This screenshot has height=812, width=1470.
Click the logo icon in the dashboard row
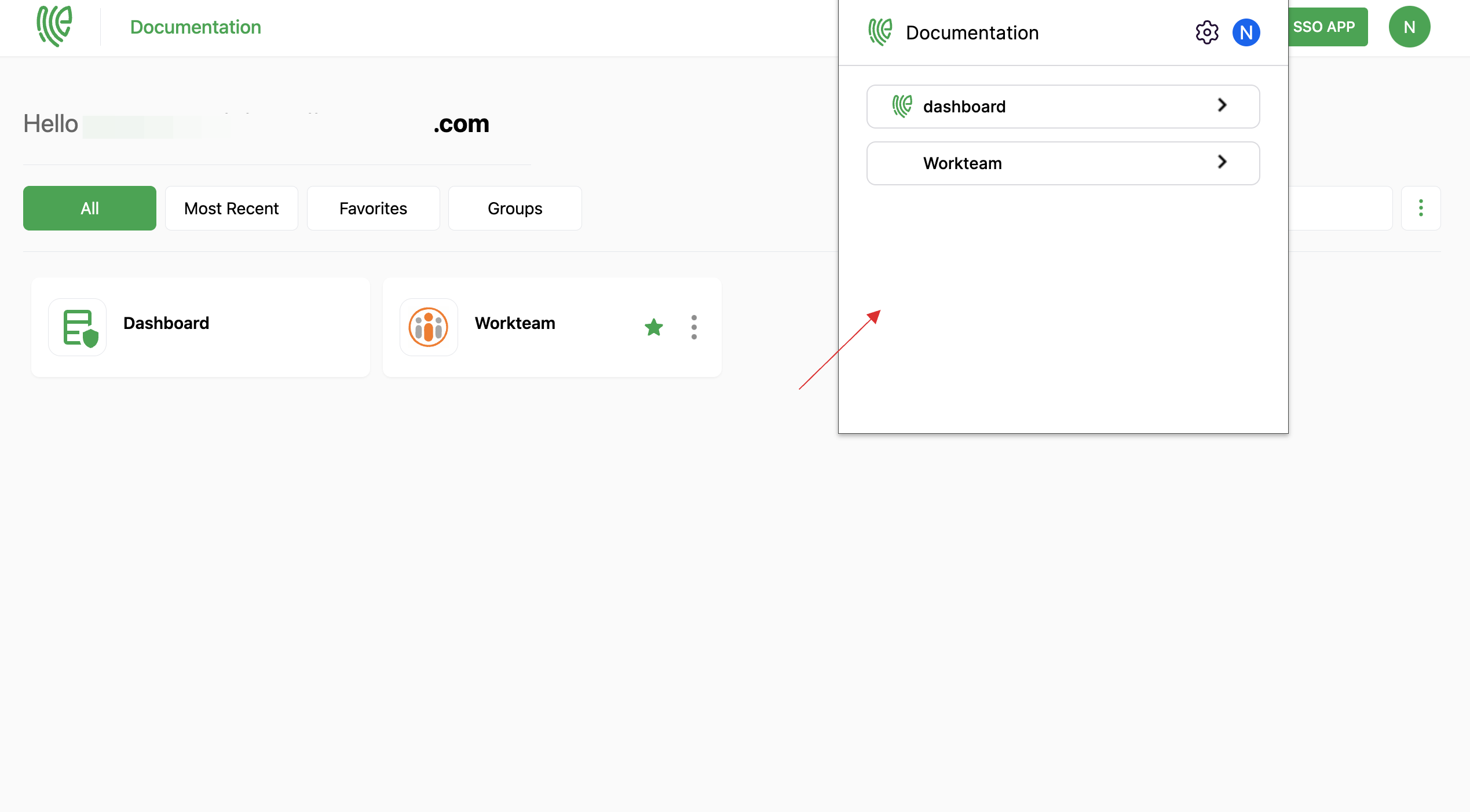(902, 107)
